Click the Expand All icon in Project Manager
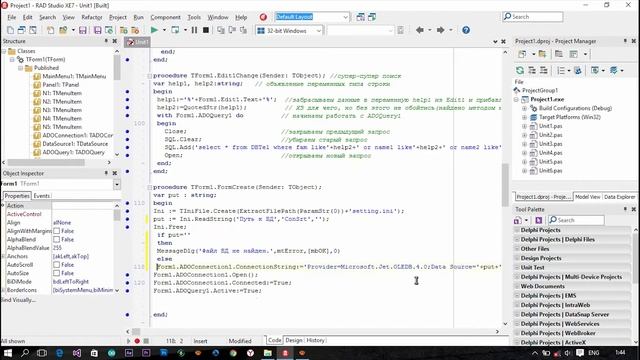 [532, 71]
